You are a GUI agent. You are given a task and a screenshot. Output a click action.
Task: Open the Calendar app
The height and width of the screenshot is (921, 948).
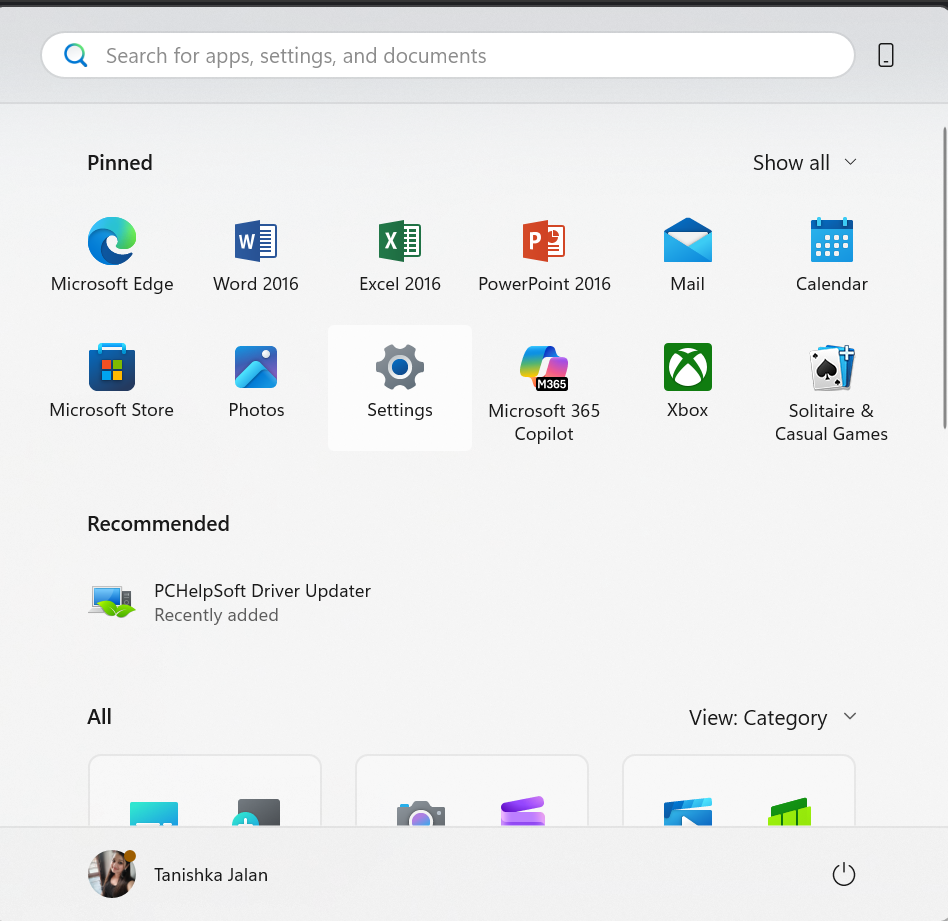tap(831, 255)
